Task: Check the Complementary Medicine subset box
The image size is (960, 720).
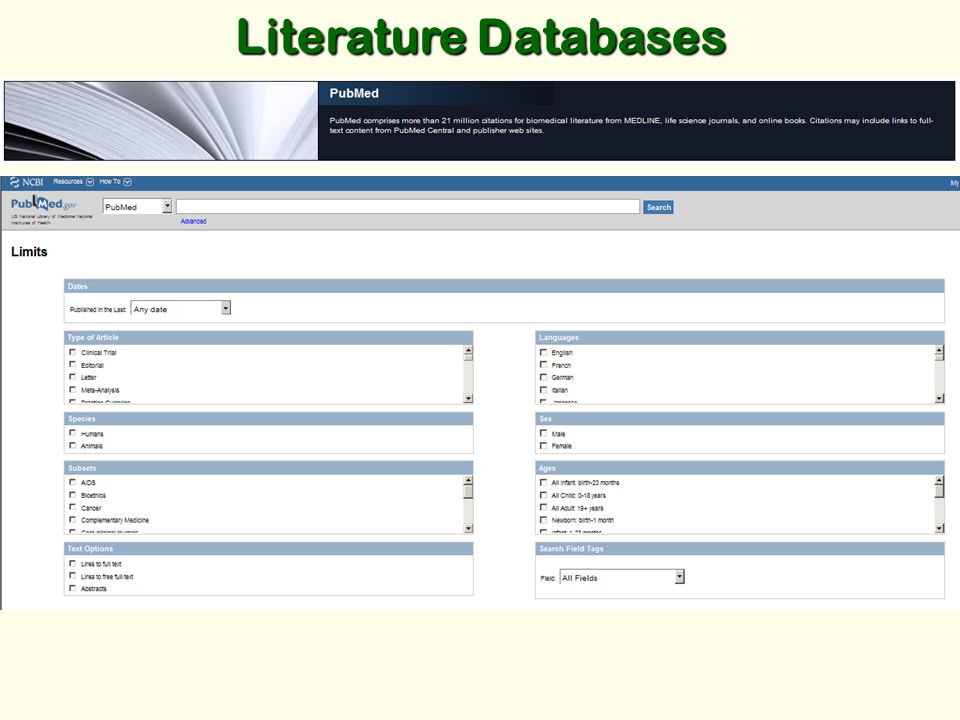Action: coord(73,519)
